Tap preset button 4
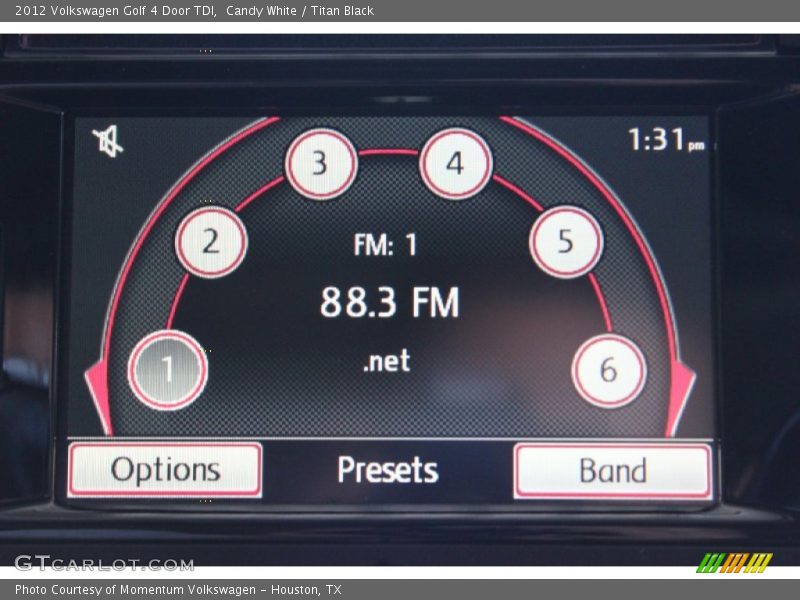Viewport: 800px width, 600px height. 455,164
